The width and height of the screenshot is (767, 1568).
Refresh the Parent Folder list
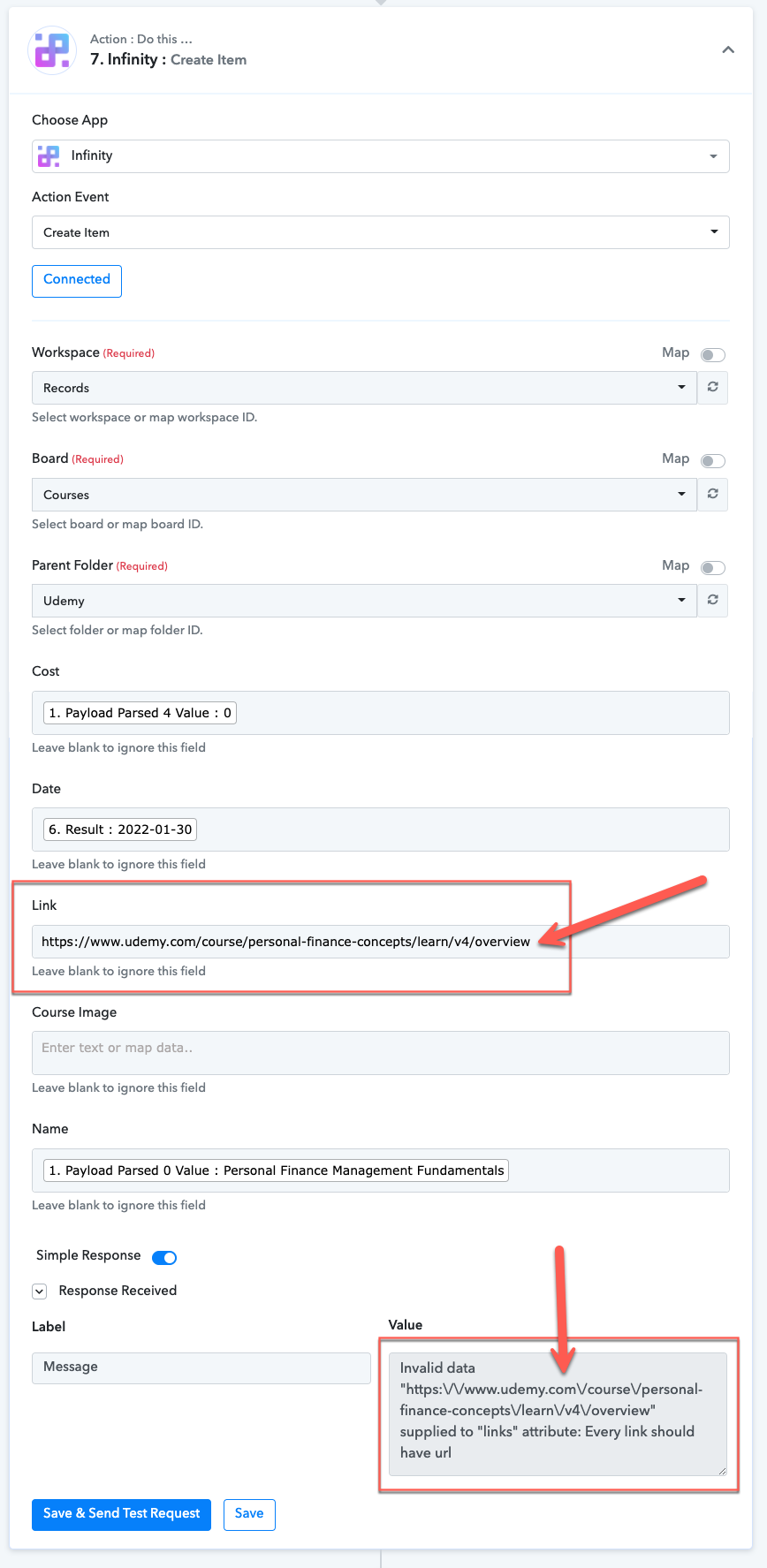(713, 601)
